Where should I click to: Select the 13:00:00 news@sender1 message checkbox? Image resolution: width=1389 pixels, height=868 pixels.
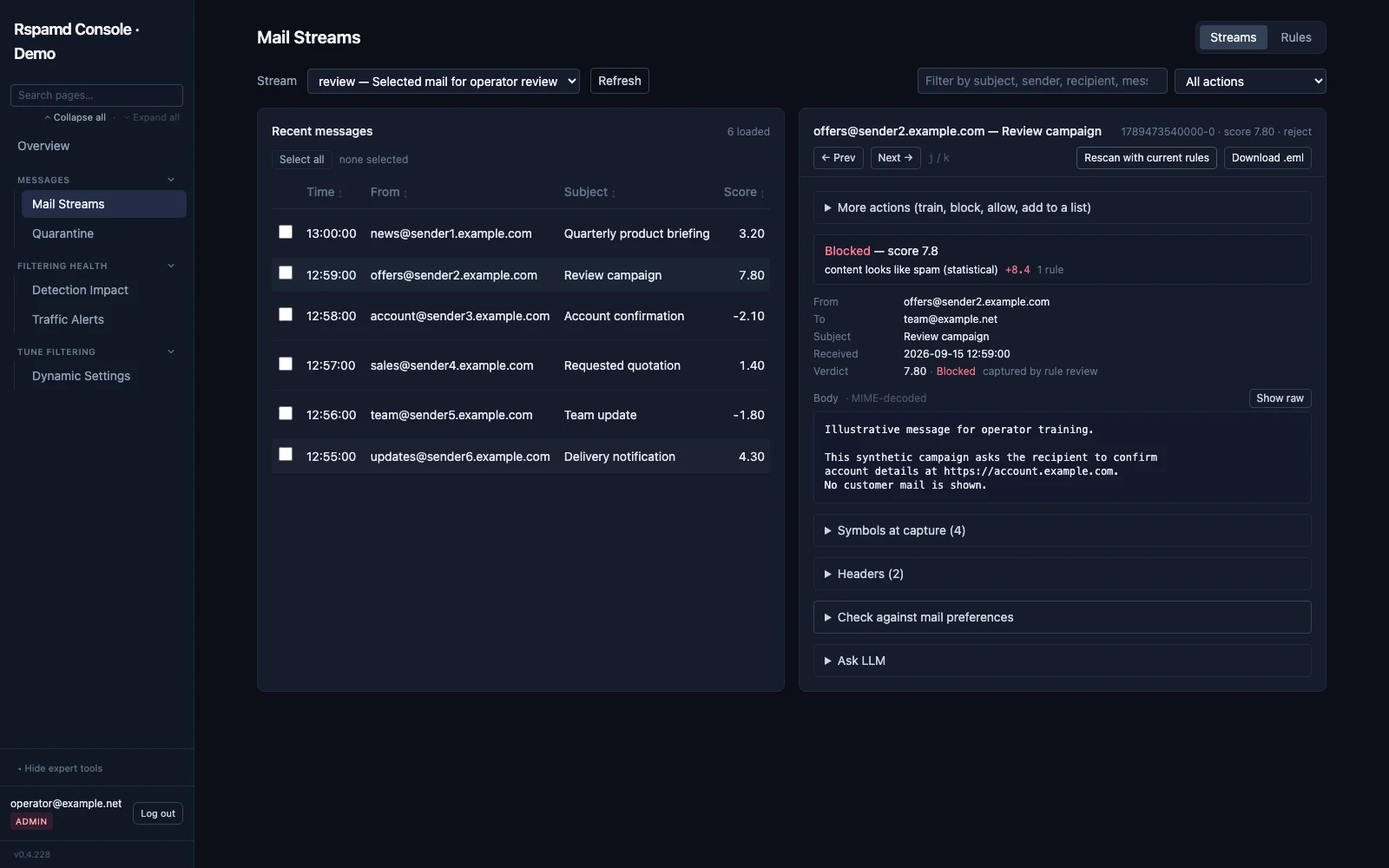point(286,232)
